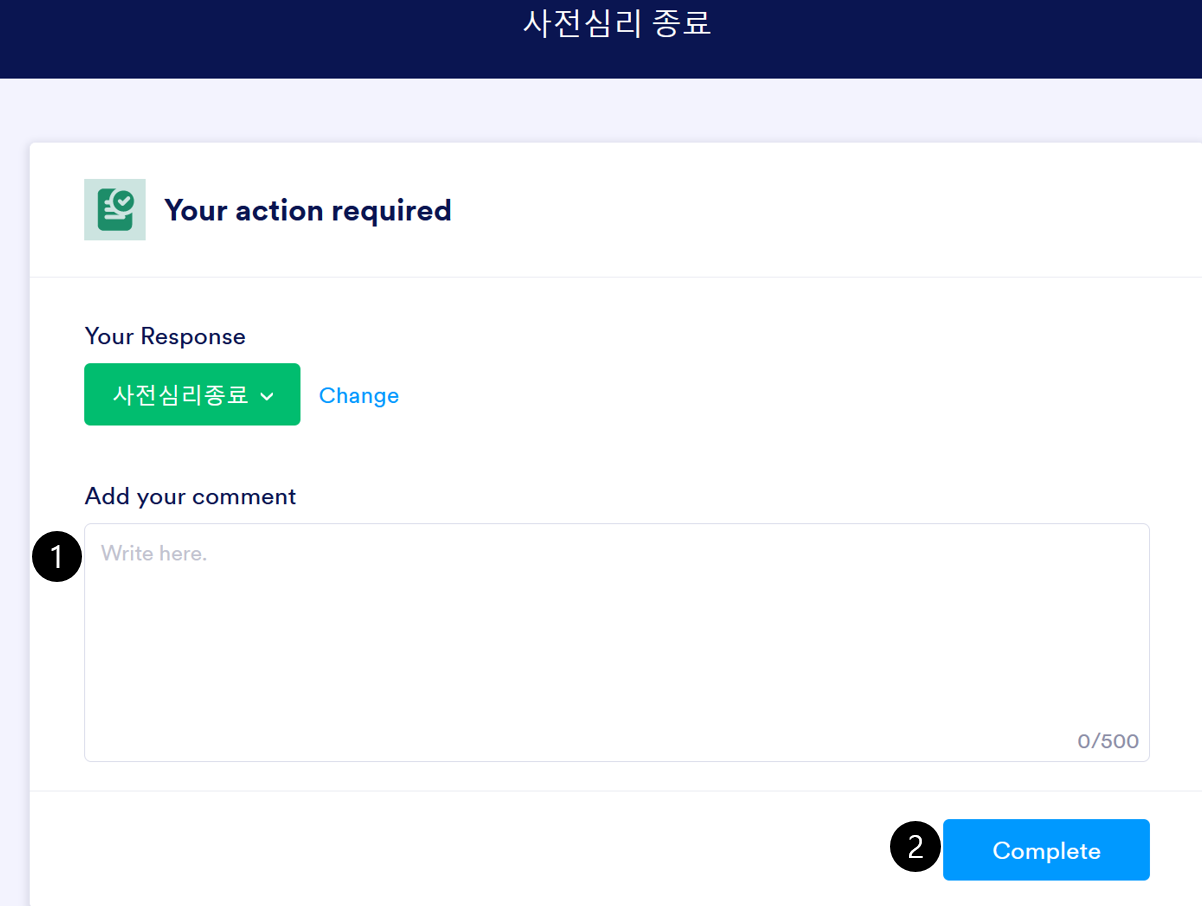Click the checkmark inside the document icon
Screen dimensions: 1202x906
click(124, 200)
